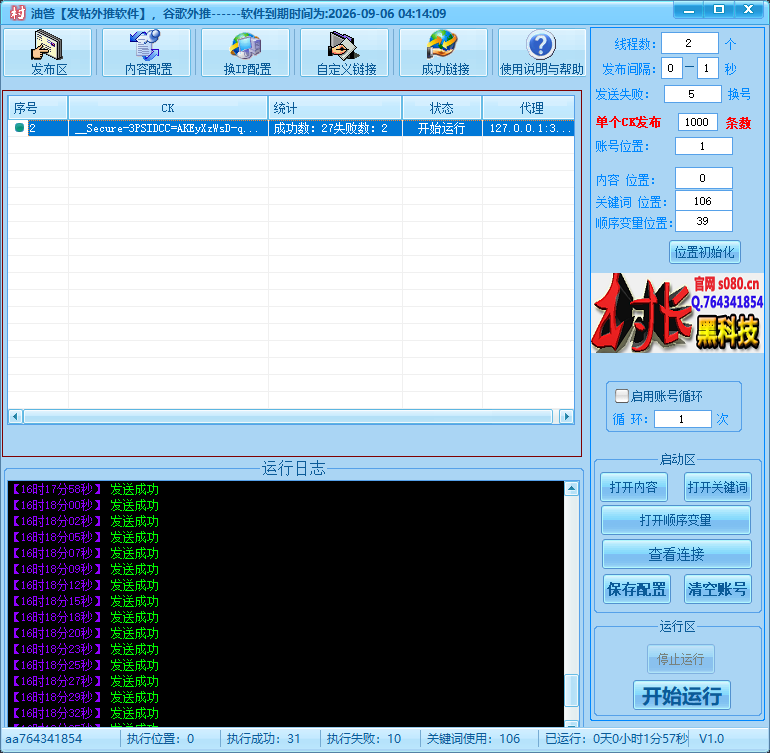Open the 发布区 toolbar icon
The image size is (770, 753).
click(x=48, y=53)
